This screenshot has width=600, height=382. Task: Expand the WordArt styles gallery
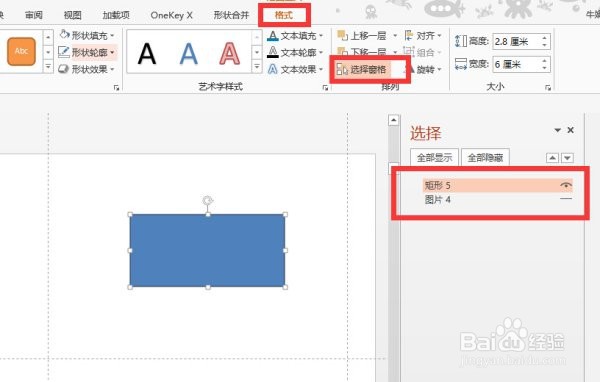tap(257, 67)
